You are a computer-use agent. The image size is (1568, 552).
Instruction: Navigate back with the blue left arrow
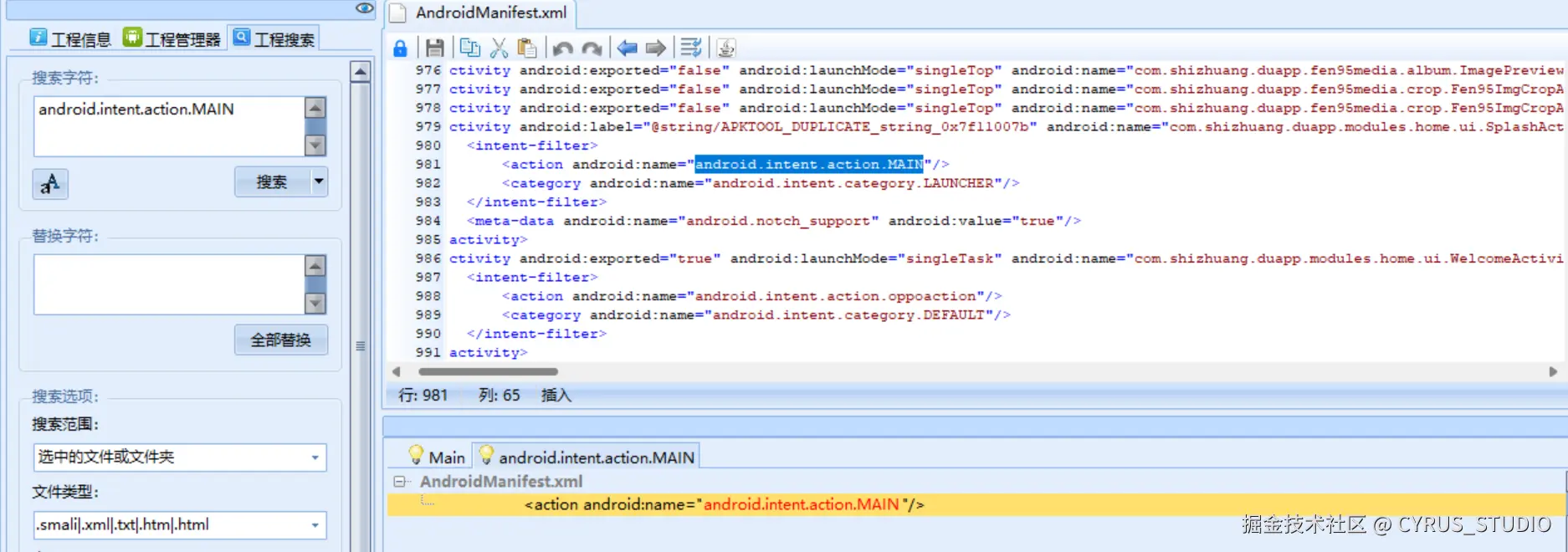[x=628, y=49]
